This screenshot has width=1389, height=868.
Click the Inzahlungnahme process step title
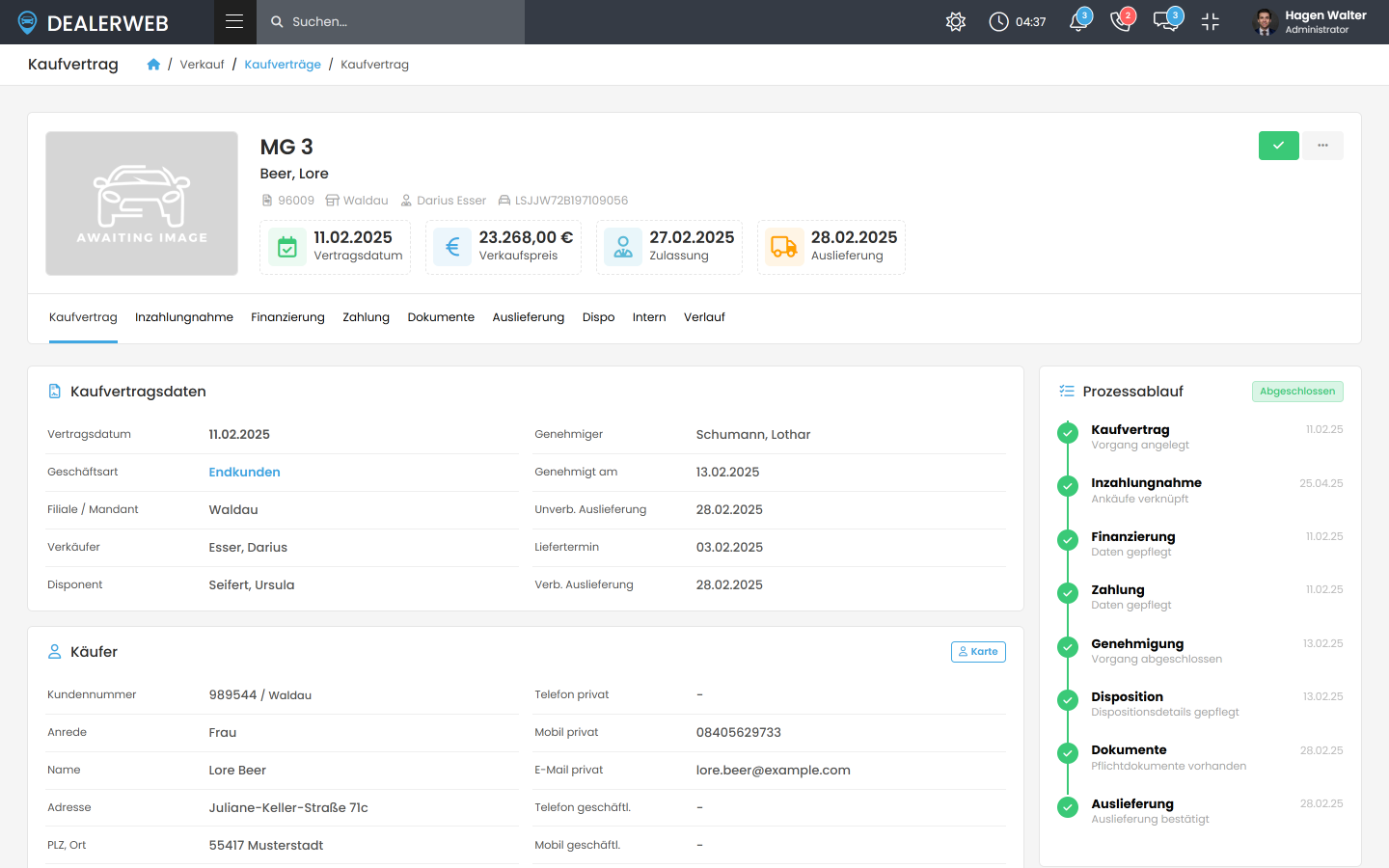[x=1147, y=483]
